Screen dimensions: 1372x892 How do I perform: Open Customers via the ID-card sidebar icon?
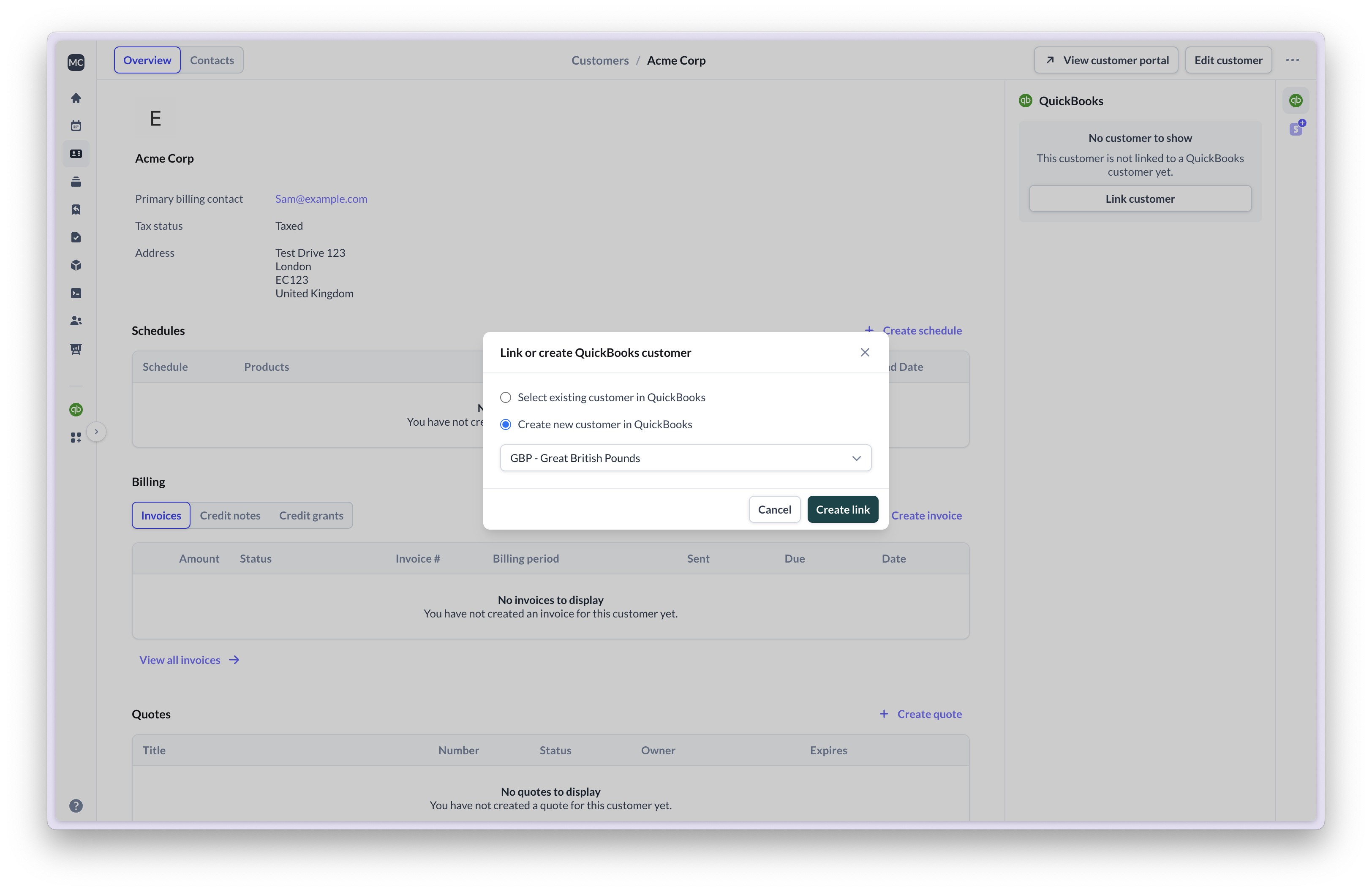[x=76, y=154]
